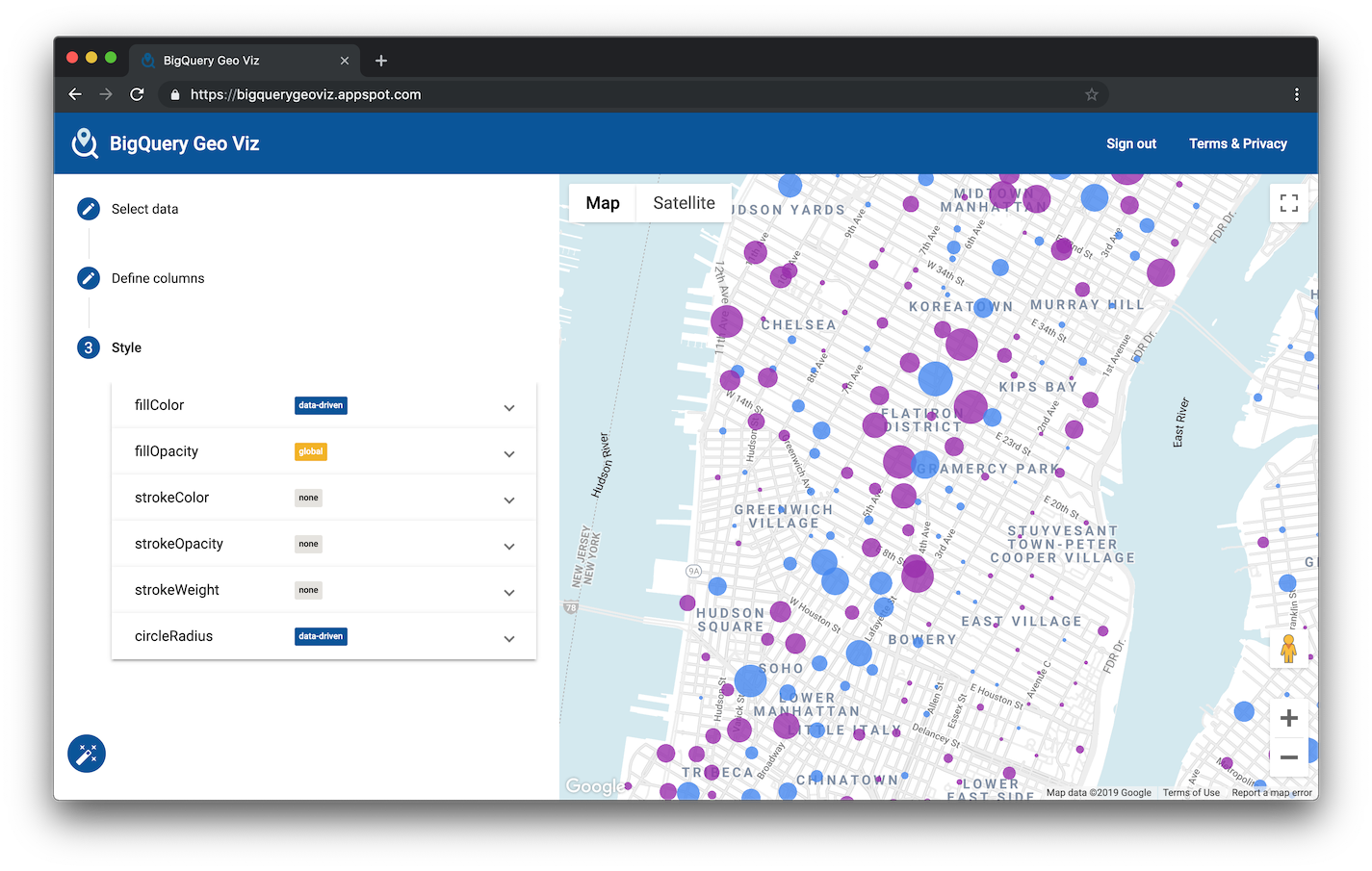
Task: View site security info via lock icon
Action: (174, 94)
